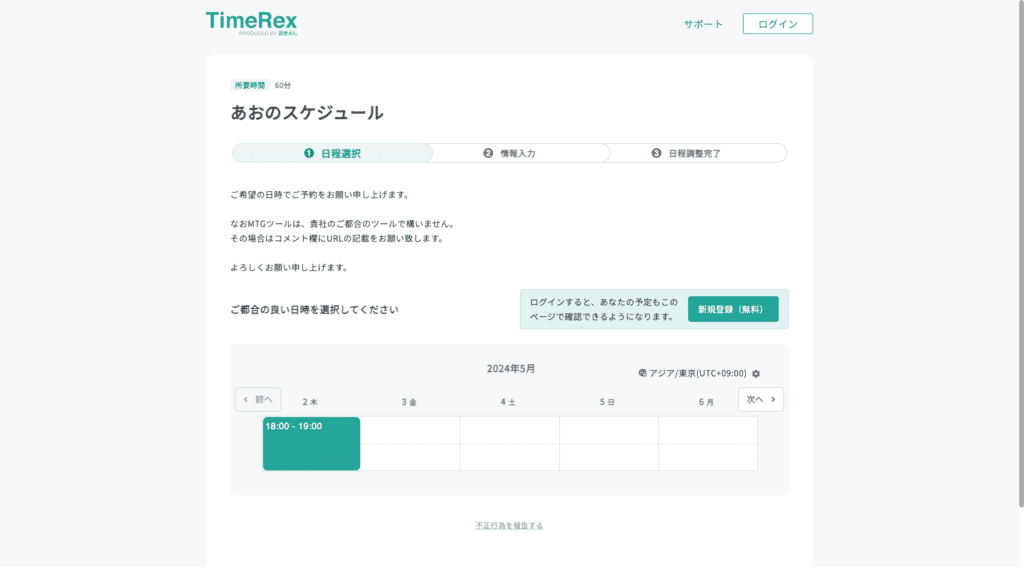
Task: Click the 所要時間 badge
Action: point(250,86)
